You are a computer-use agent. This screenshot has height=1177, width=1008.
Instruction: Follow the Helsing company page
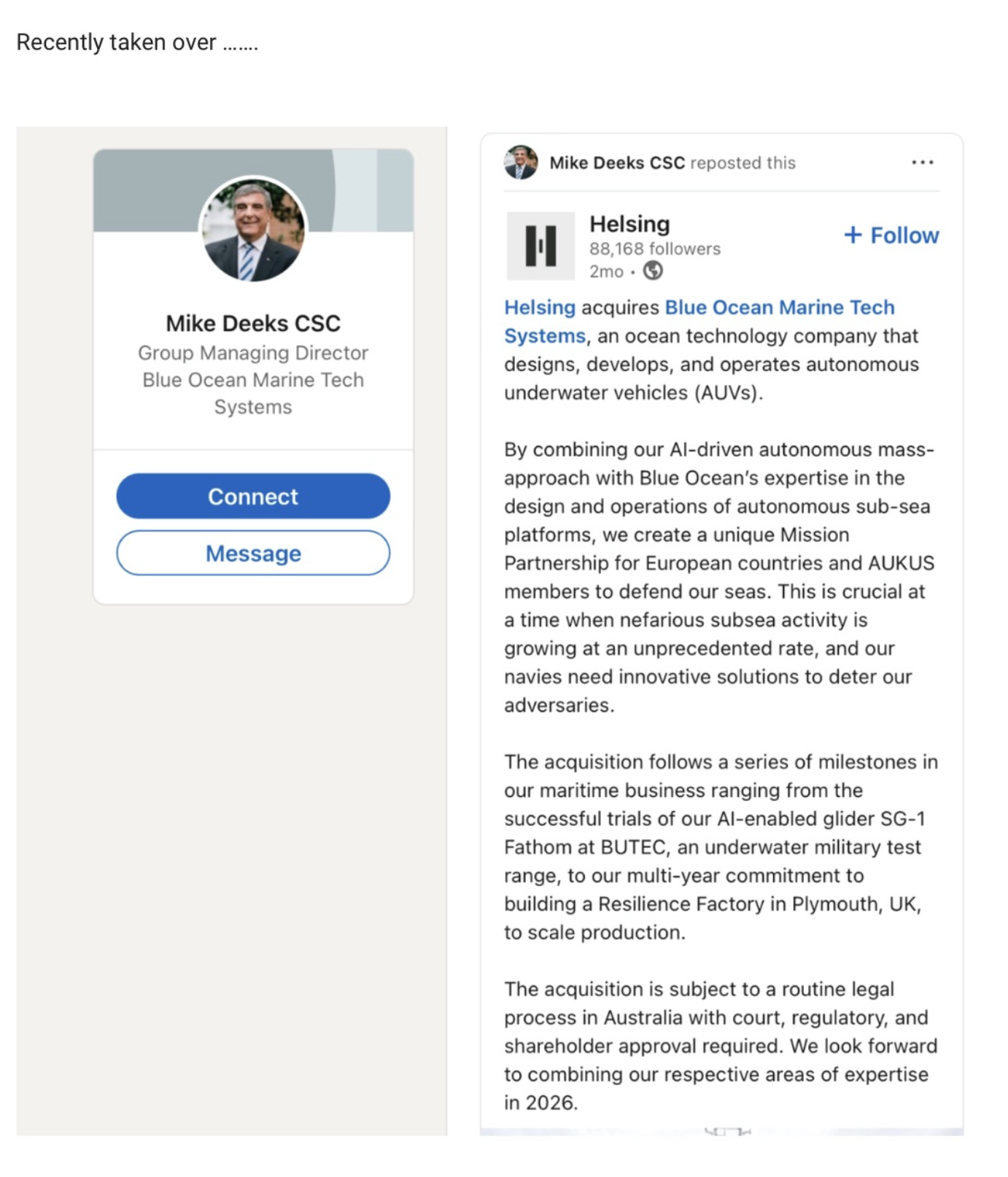point(891,236)
